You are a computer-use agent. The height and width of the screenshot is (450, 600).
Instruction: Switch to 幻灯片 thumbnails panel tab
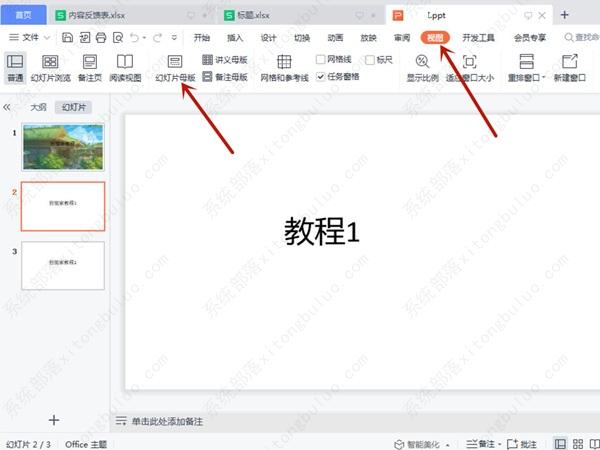click(73, 108)
